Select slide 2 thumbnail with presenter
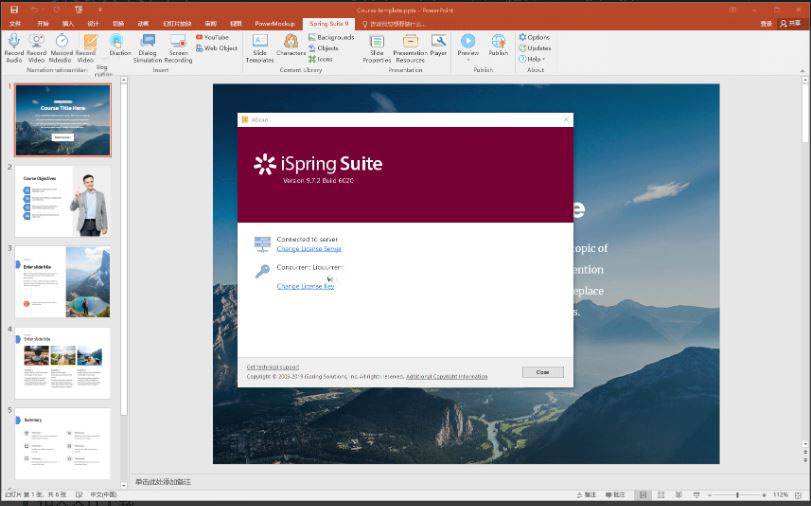This screenshot has width=811, height=506. coord(63,201)
